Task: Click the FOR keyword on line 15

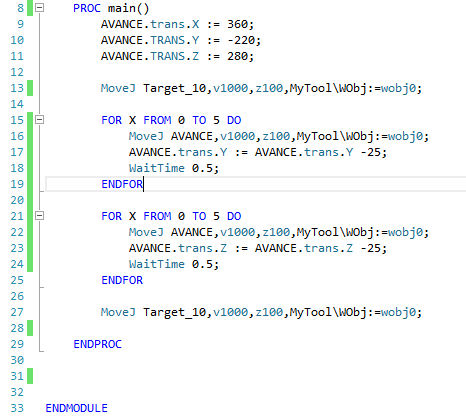Action: click(111, 120)
